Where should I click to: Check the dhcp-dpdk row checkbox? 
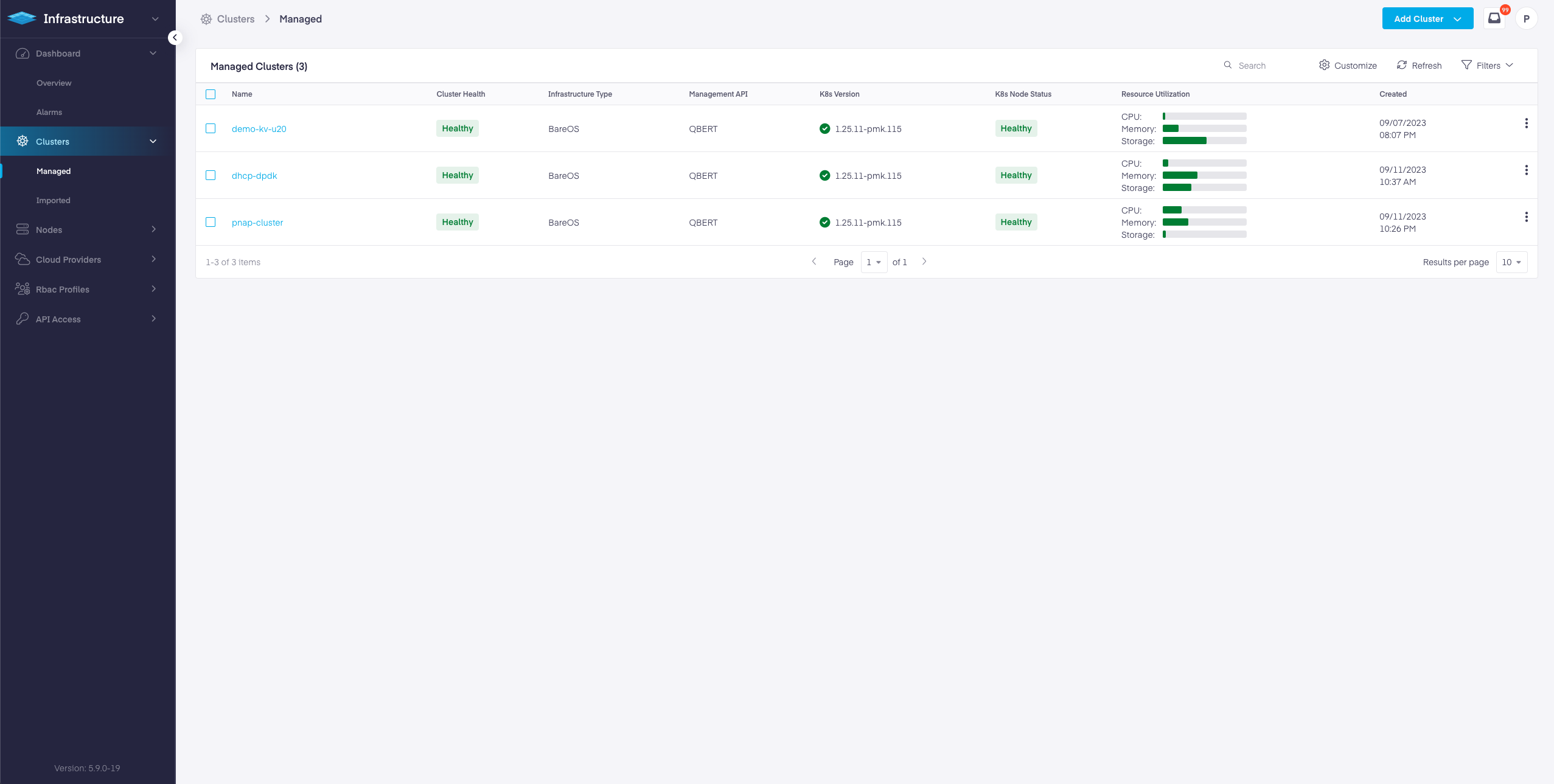pos(211,175)
